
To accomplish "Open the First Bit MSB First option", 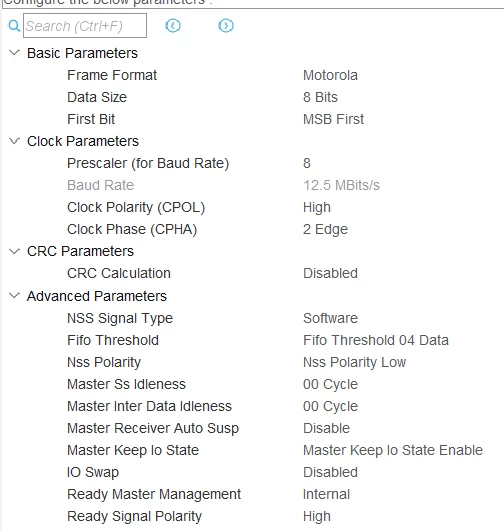I will click(x=333, y=119).
